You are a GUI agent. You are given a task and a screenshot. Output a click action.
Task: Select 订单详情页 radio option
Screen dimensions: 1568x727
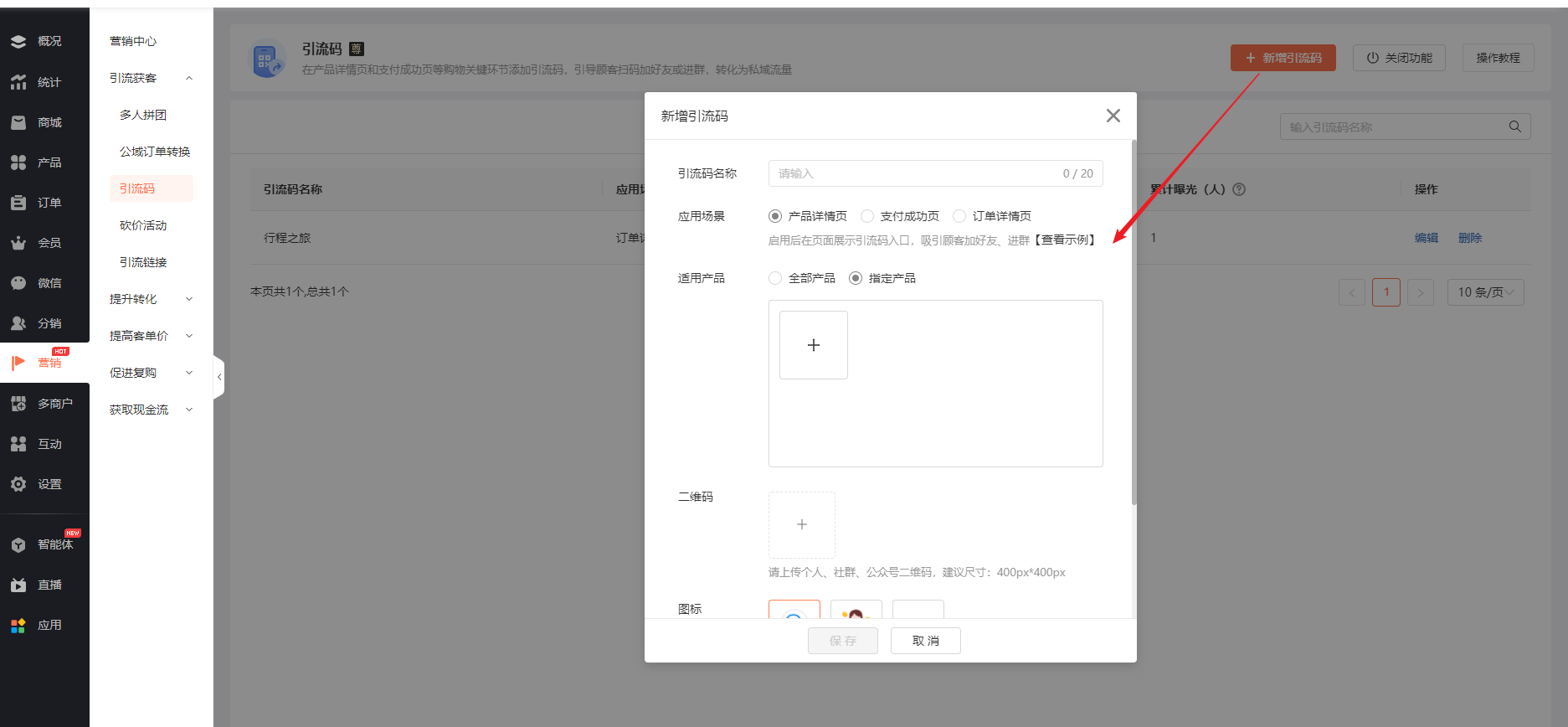pyautogui.click(x=959, y=216)
